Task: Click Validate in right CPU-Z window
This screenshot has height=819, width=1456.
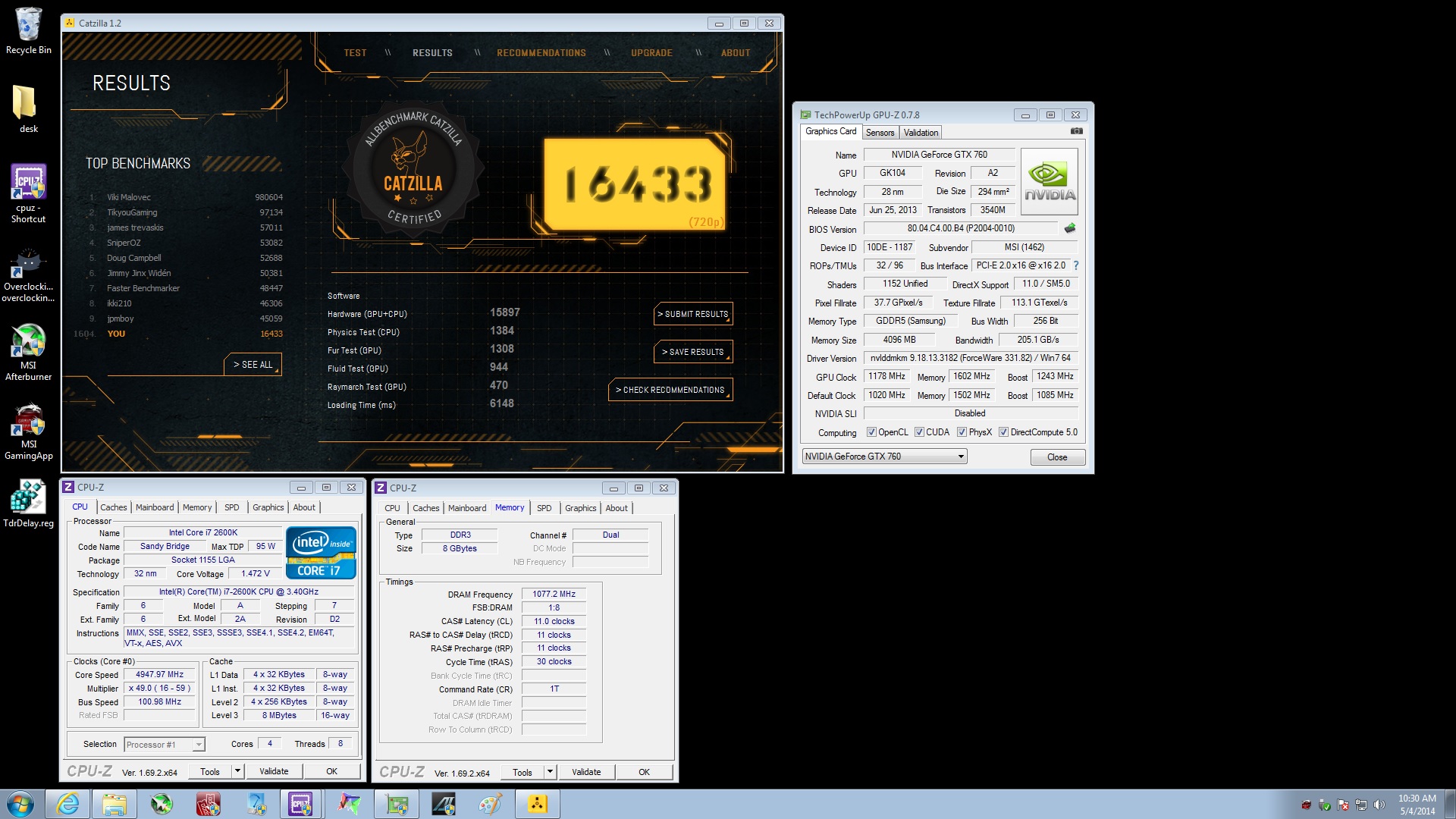Action: [586, 772]
